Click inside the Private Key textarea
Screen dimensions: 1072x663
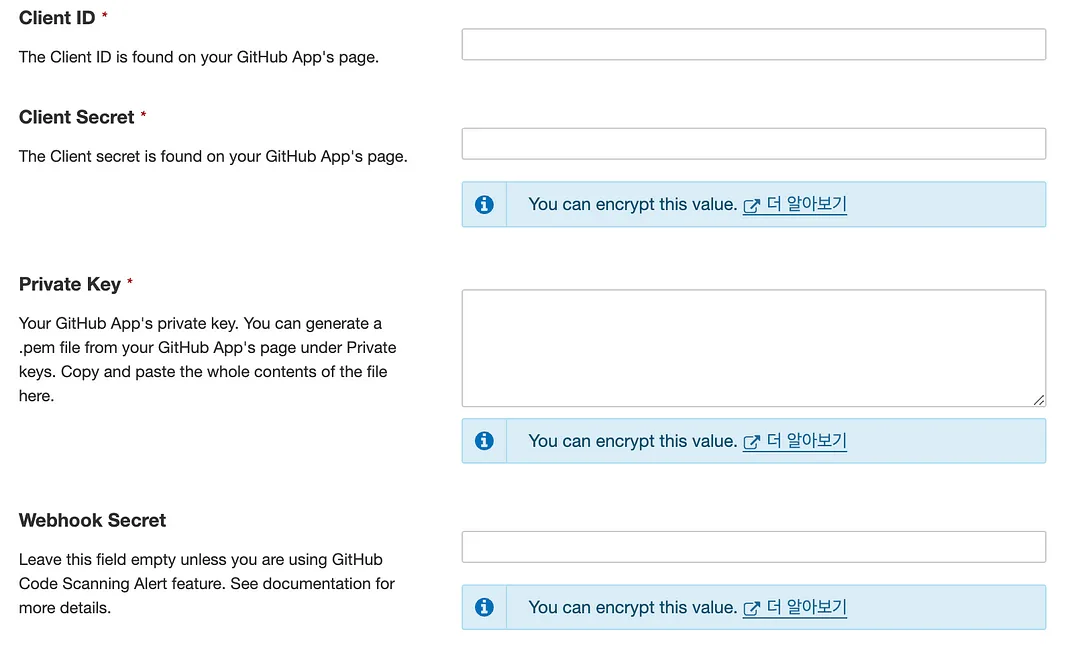753,348
